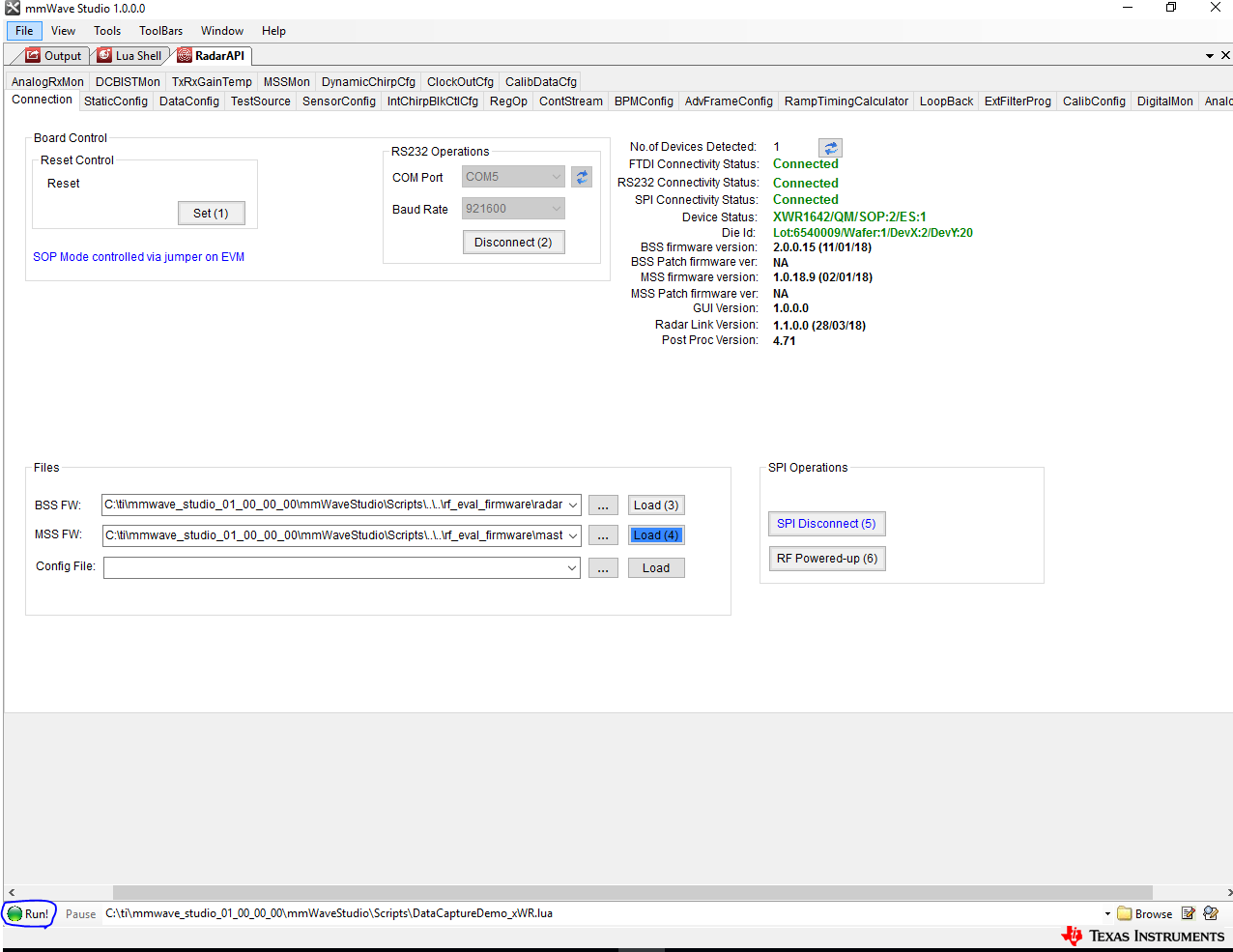Open the MSSMon tab
Image resolution: width=1233 pixels, height=952 pixels.
point(287,82)
